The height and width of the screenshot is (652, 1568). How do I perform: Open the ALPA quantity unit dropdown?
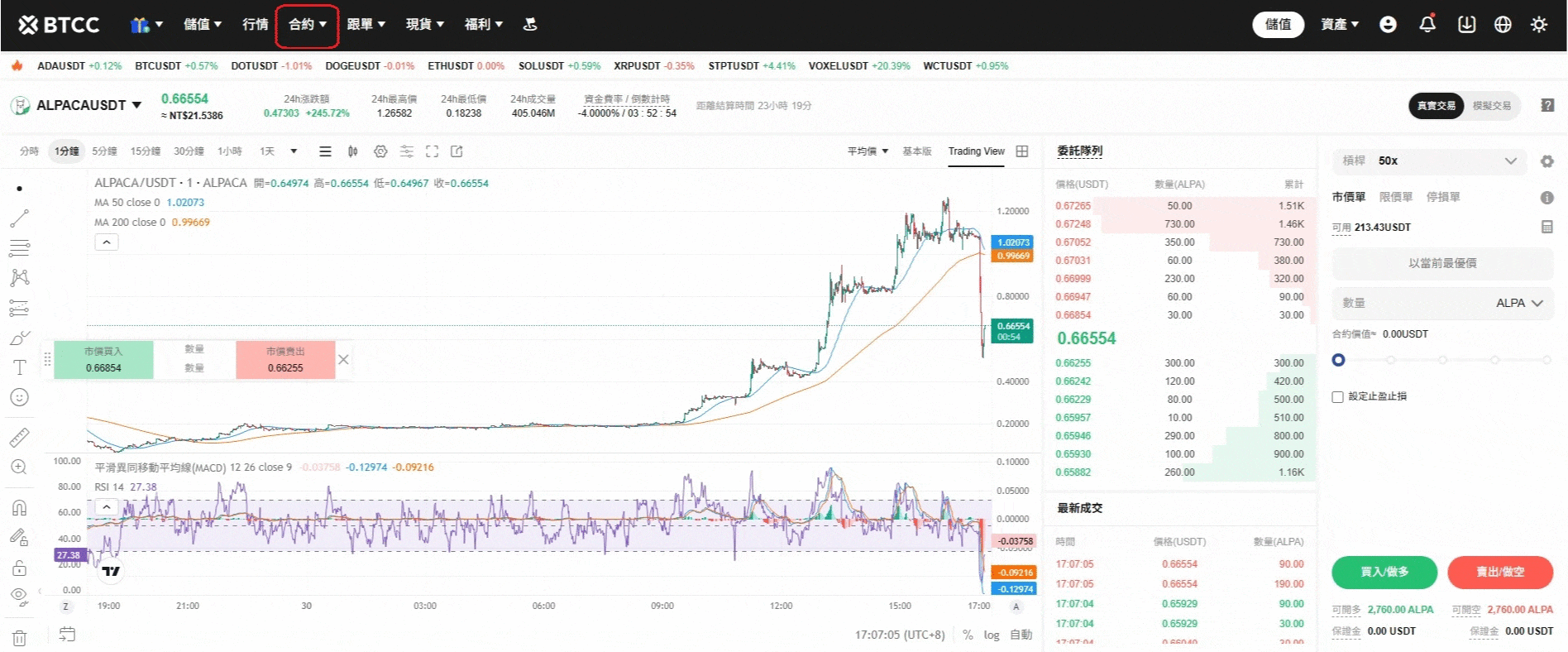tap(1519, 304)
